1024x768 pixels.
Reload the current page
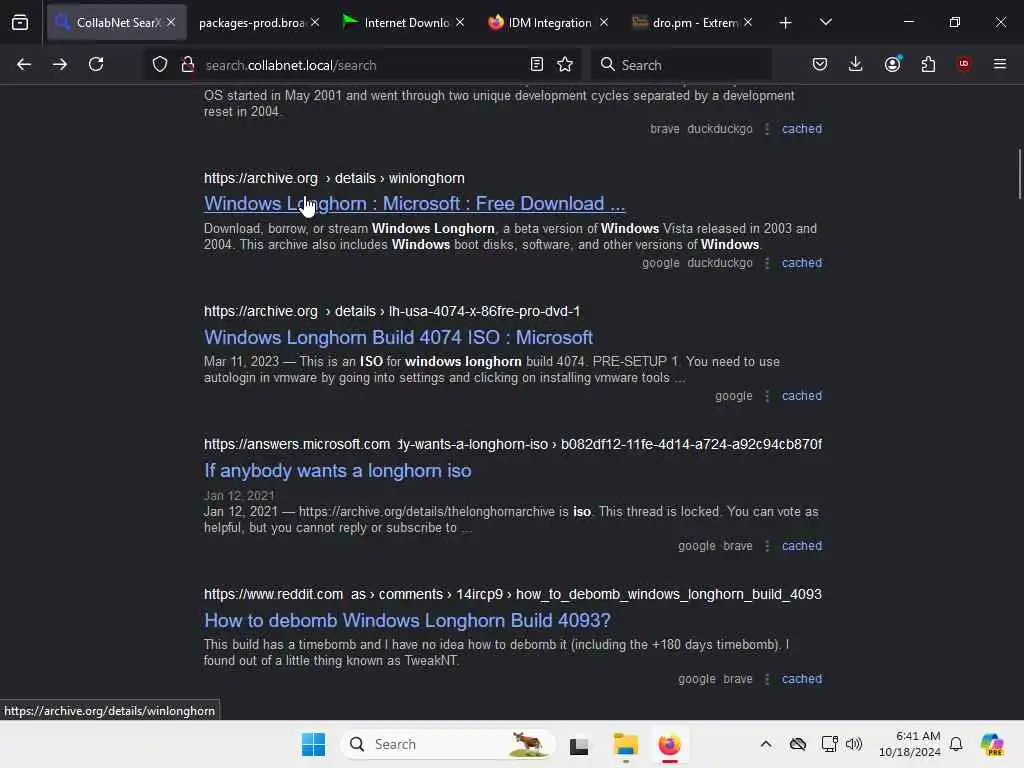point(96,65)
